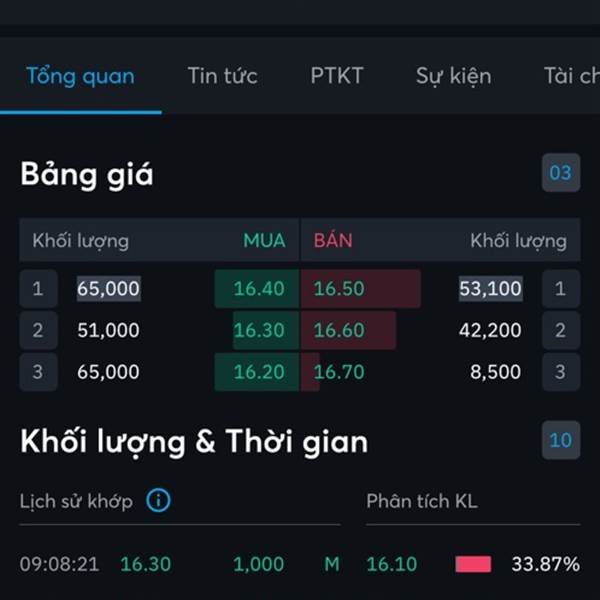Choose sell price 16.60 in order book

(348, 330)
